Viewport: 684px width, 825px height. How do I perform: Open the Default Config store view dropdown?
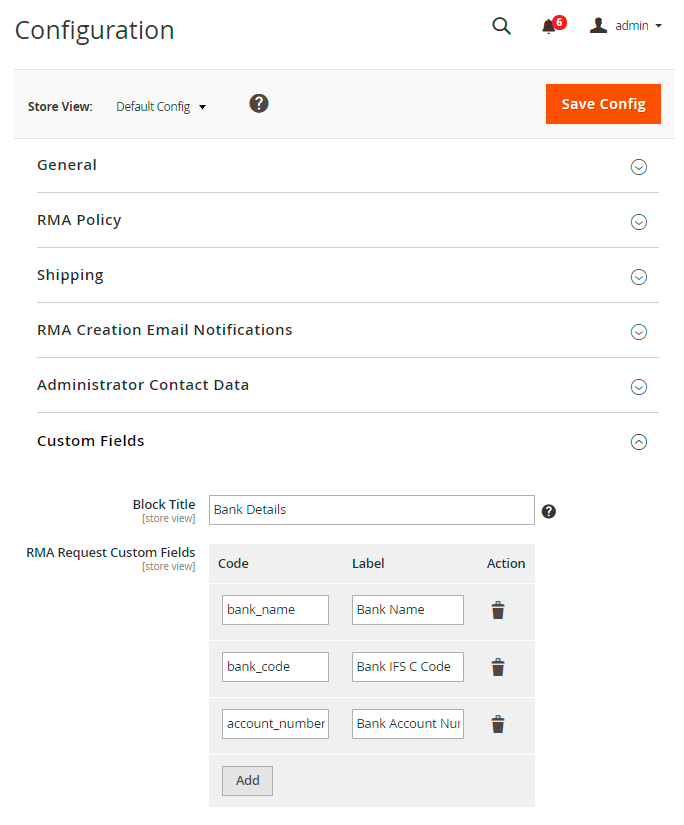point(160,106)
